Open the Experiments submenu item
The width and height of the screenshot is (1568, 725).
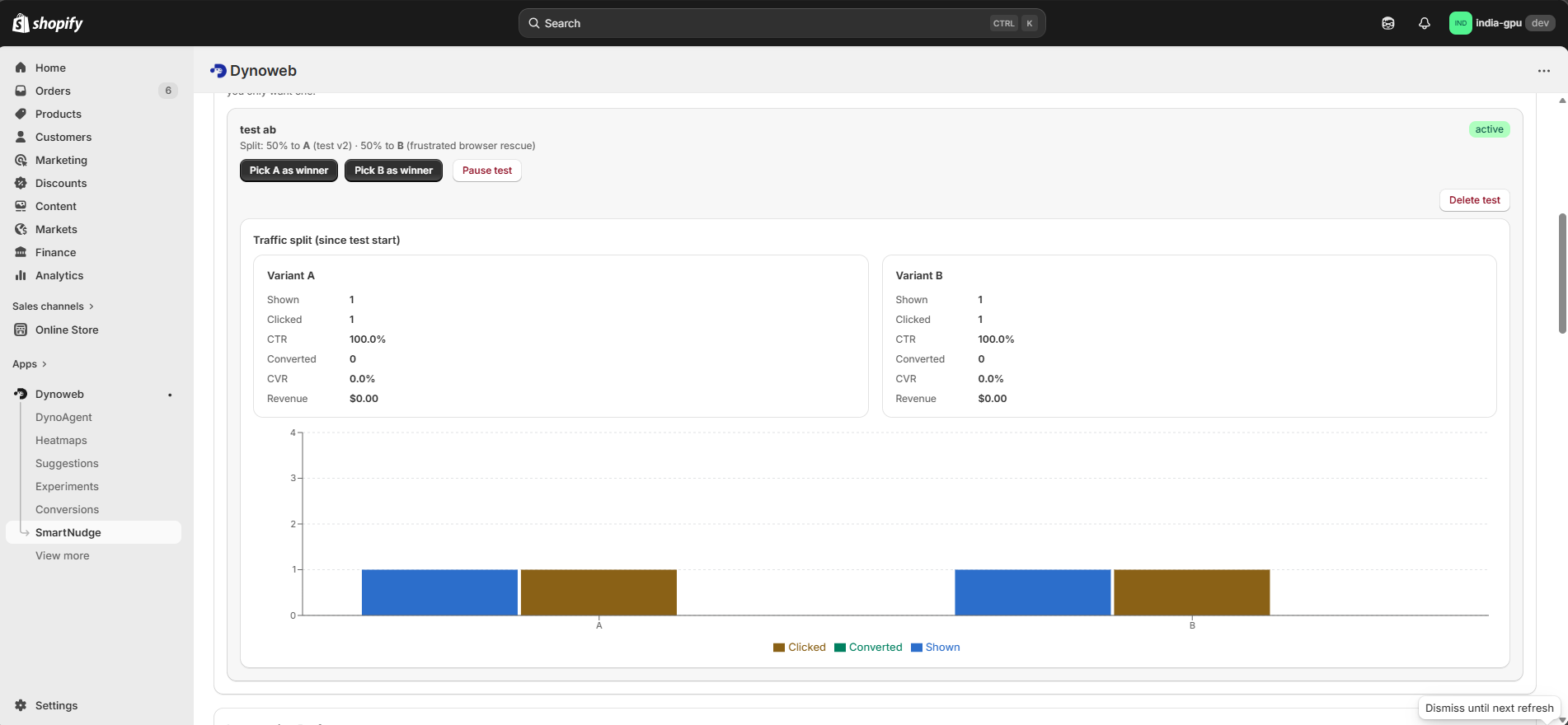[67, 487]
